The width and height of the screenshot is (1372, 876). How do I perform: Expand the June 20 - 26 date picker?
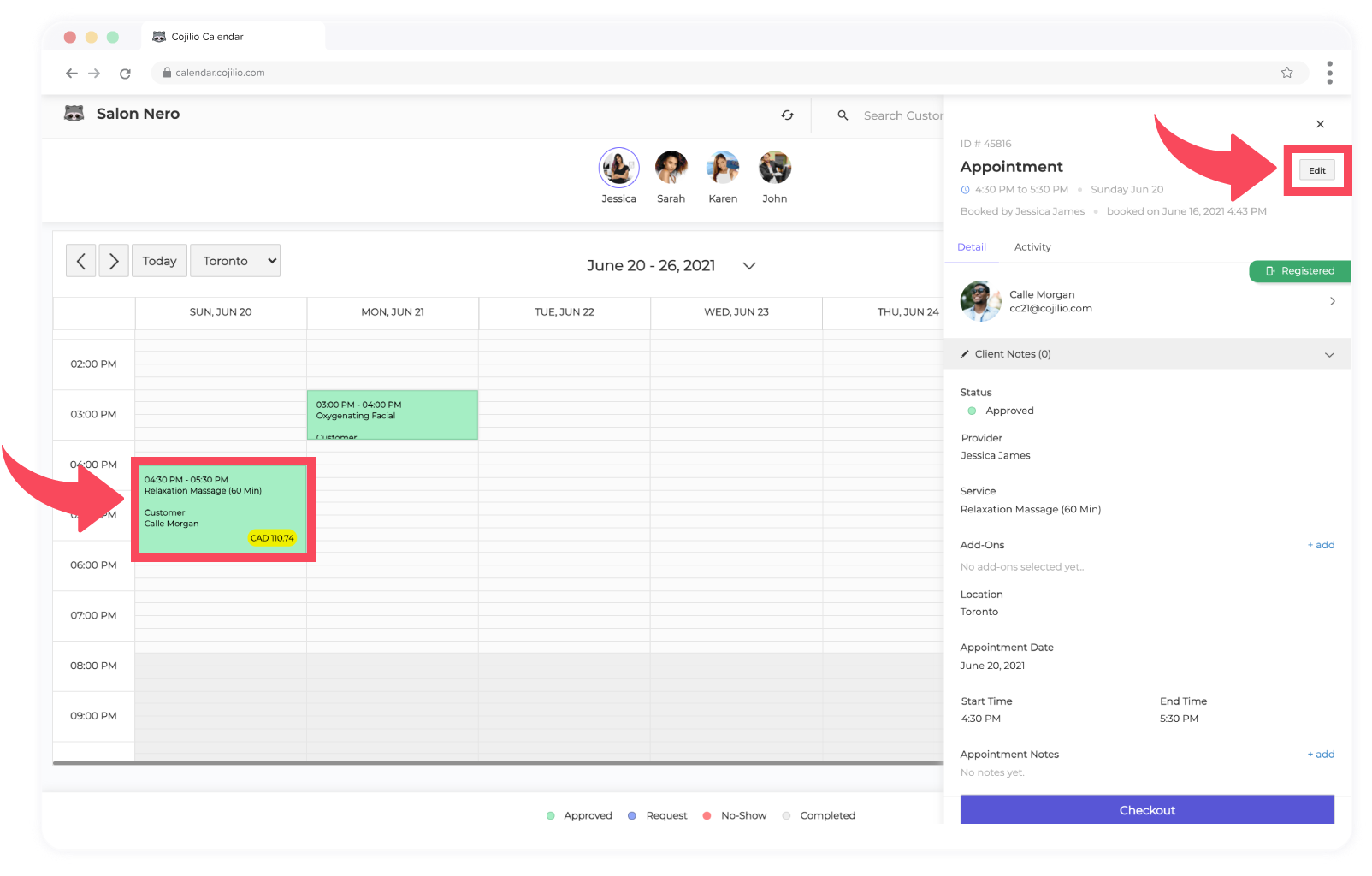click(749, 266)
